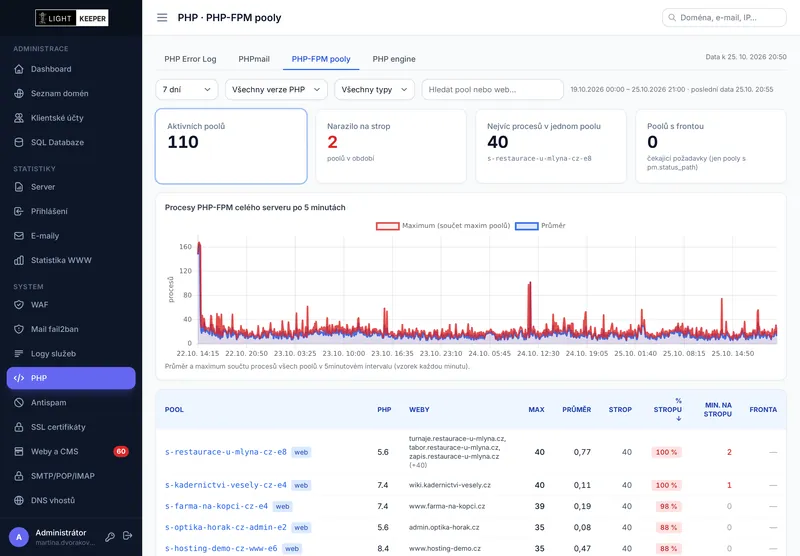The height and width of the screenshot is (556, 800).
Task: Click the SMTP/POP/IMAP lock icon
Action: [x=19, y=476]
